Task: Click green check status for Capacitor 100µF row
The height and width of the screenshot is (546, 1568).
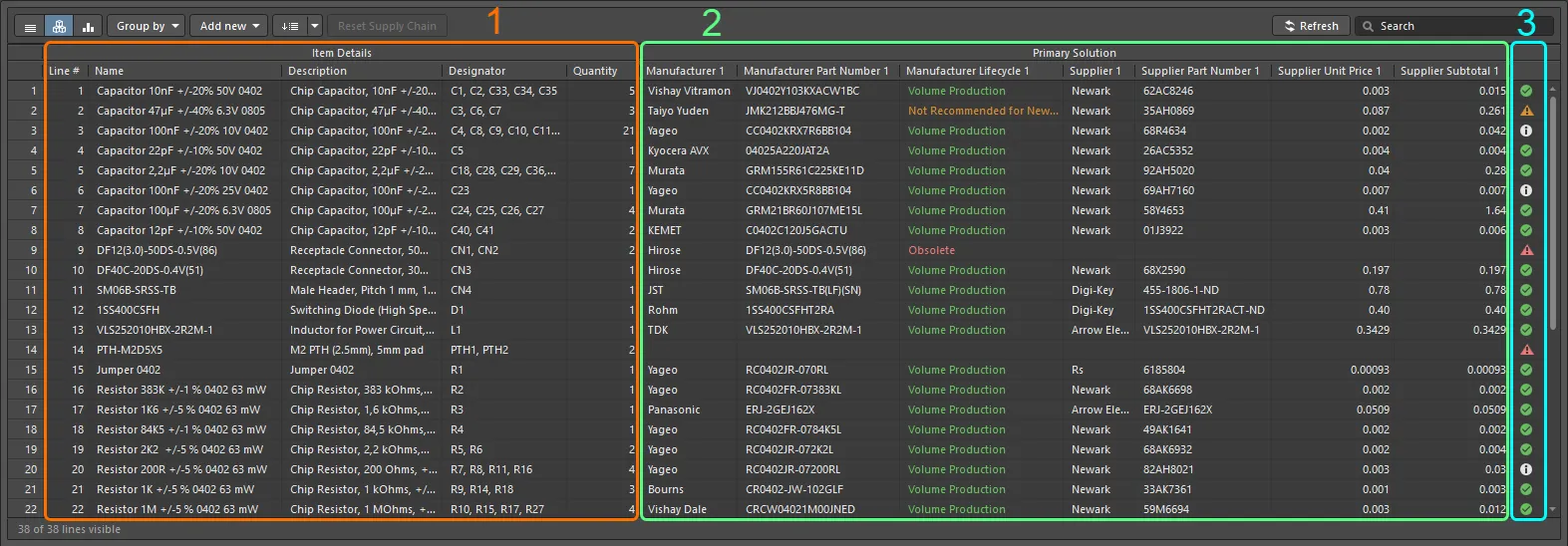Action: [x=1526, y=210]
